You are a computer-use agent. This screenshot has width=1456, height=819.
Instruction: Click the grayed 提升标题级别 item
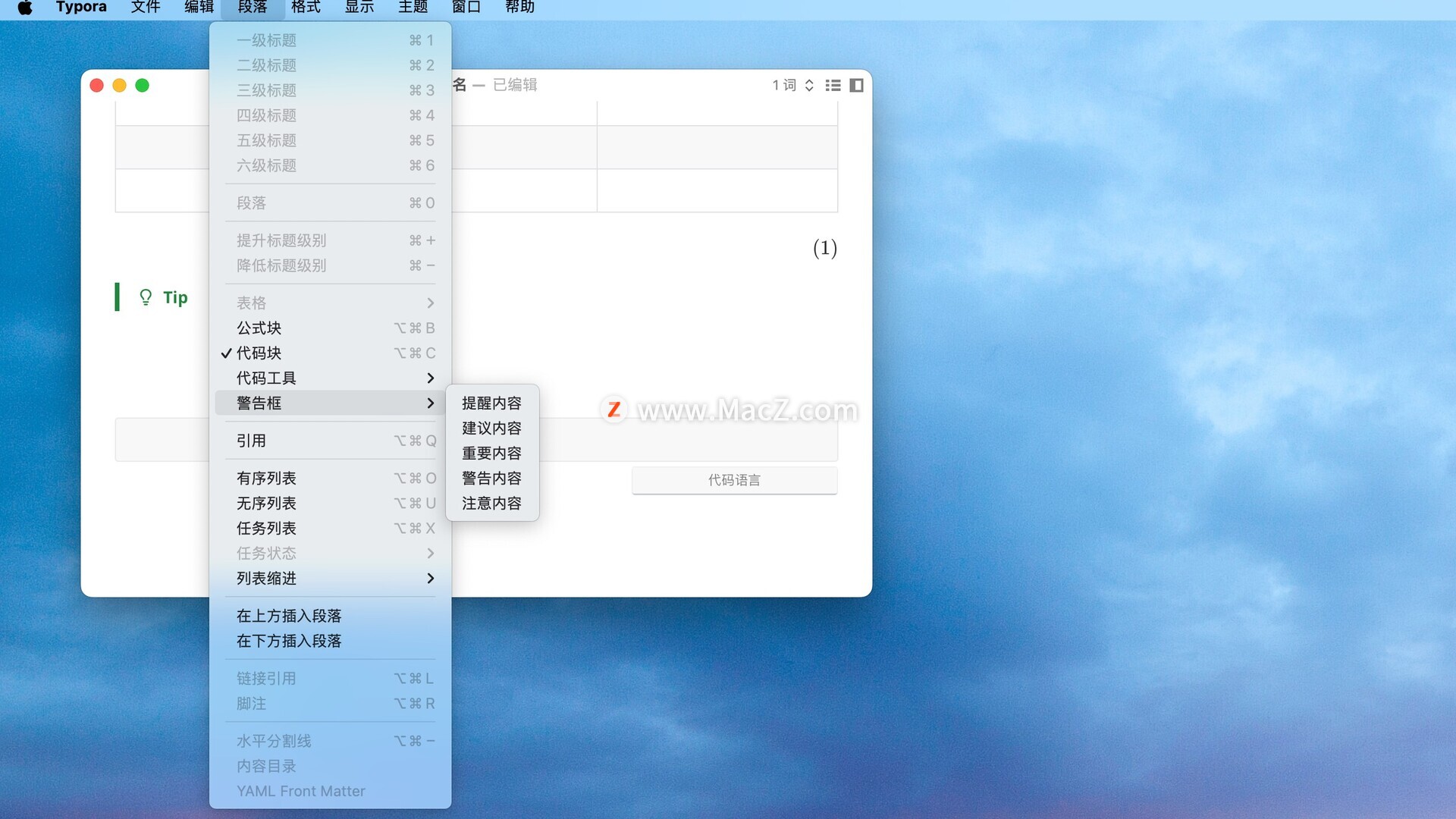[x=330, y=240]
